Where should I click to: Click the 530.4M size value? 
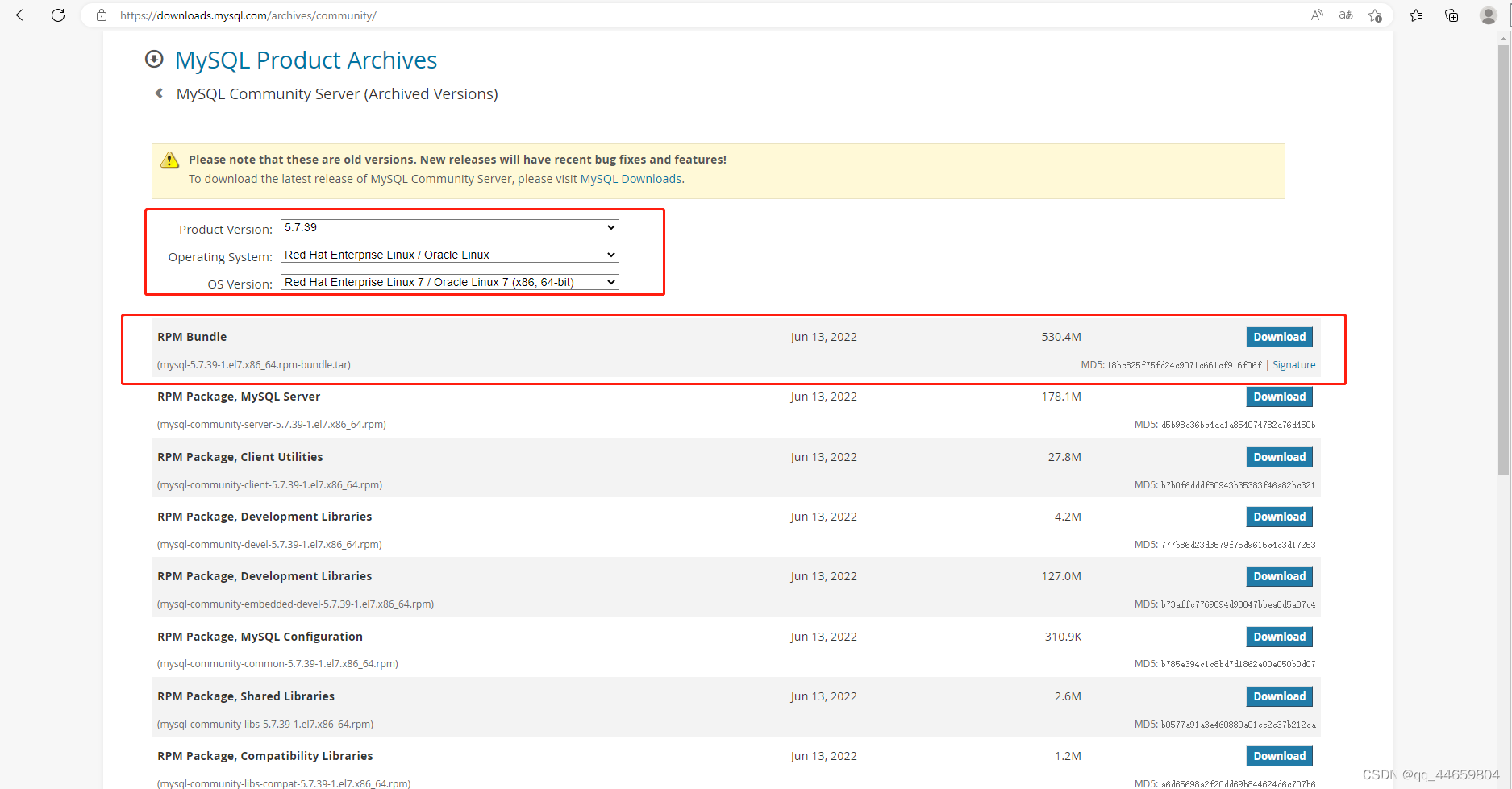1061,337
